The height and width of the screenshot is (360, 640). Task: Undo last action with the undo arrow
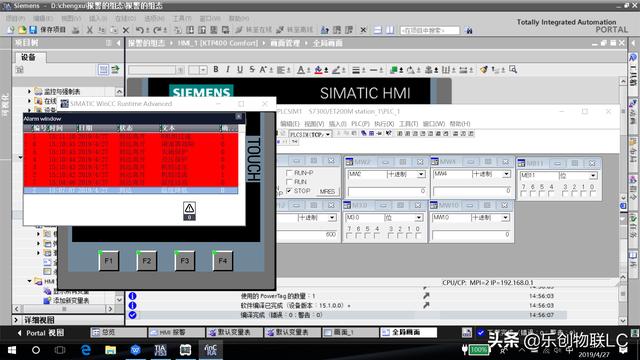(x=140, y=30)
